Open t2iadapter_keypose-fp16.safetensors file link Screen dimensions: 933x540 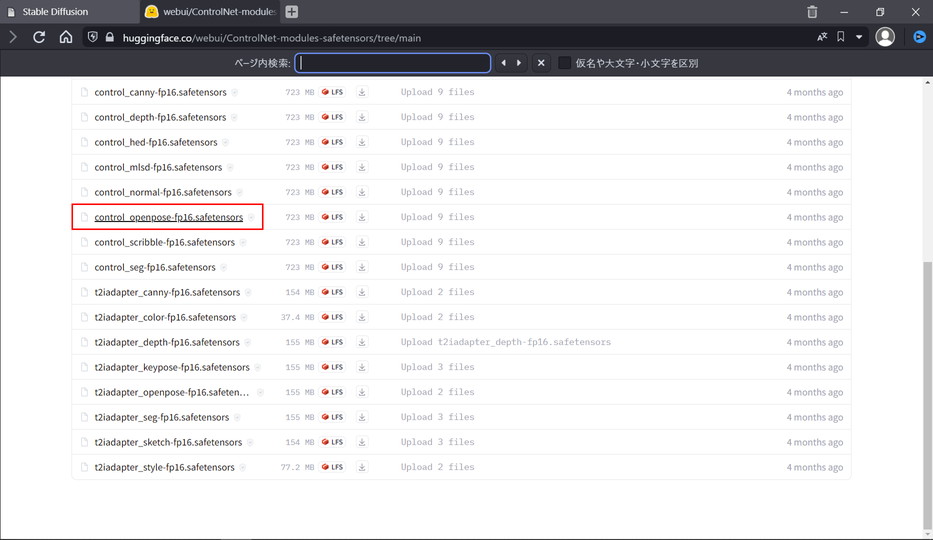[x=172, y=367]
